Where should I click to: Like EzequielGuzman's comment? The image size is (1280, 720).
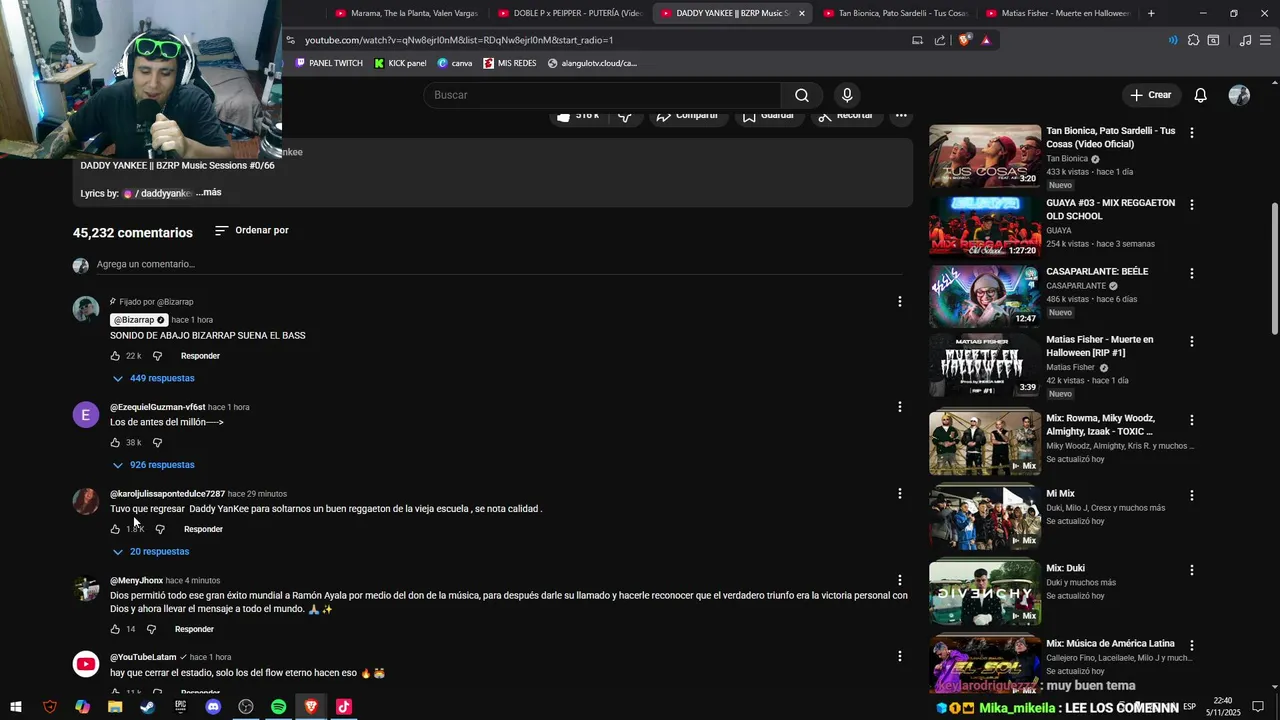(115, 442)
